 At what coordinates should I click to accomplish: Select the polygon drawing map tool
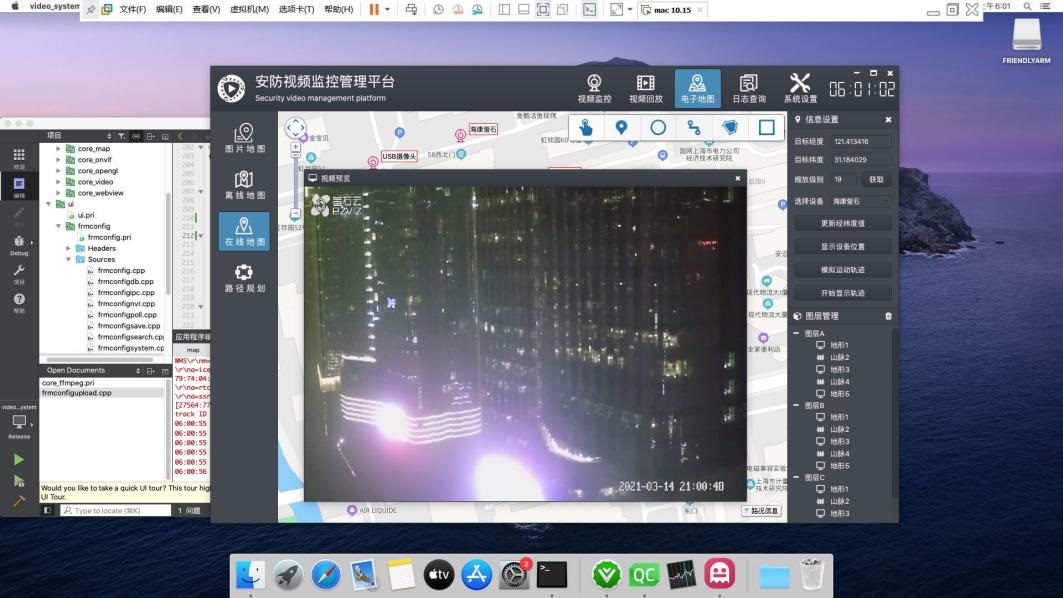730,128
